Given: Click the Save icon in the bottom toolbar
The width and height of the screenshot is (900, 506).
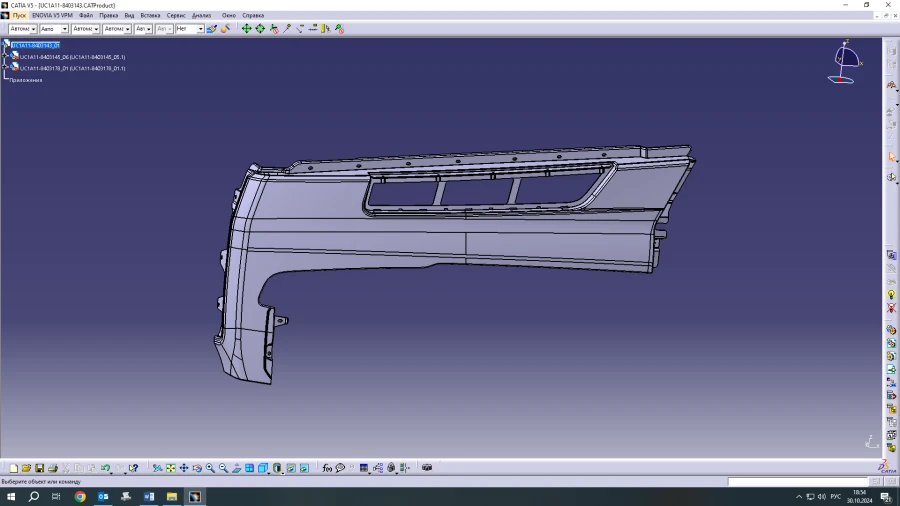Looking at the screenshot, I should pyautogui.click(x=40, y=468).
